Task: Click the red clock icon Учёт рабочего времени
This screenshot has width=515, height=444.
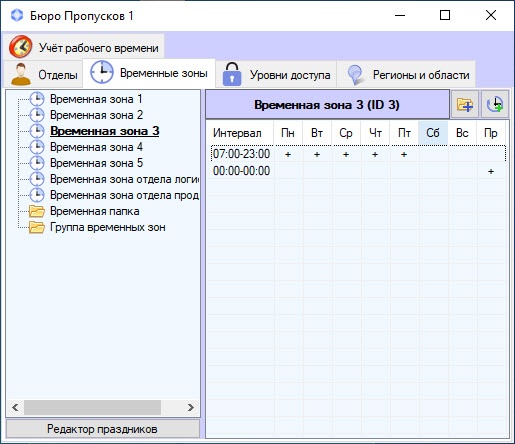Action: tap(21, 47)
